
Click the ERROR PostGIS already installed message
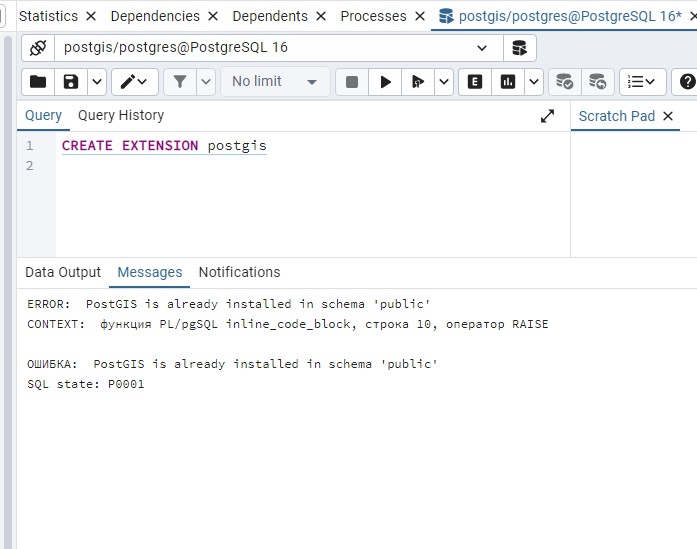(228, 304)
